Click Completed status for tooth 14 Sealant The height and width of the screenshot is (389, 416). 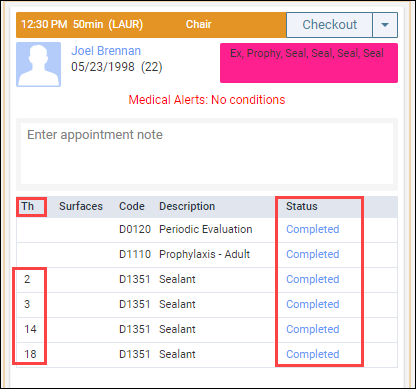(313, 329)
